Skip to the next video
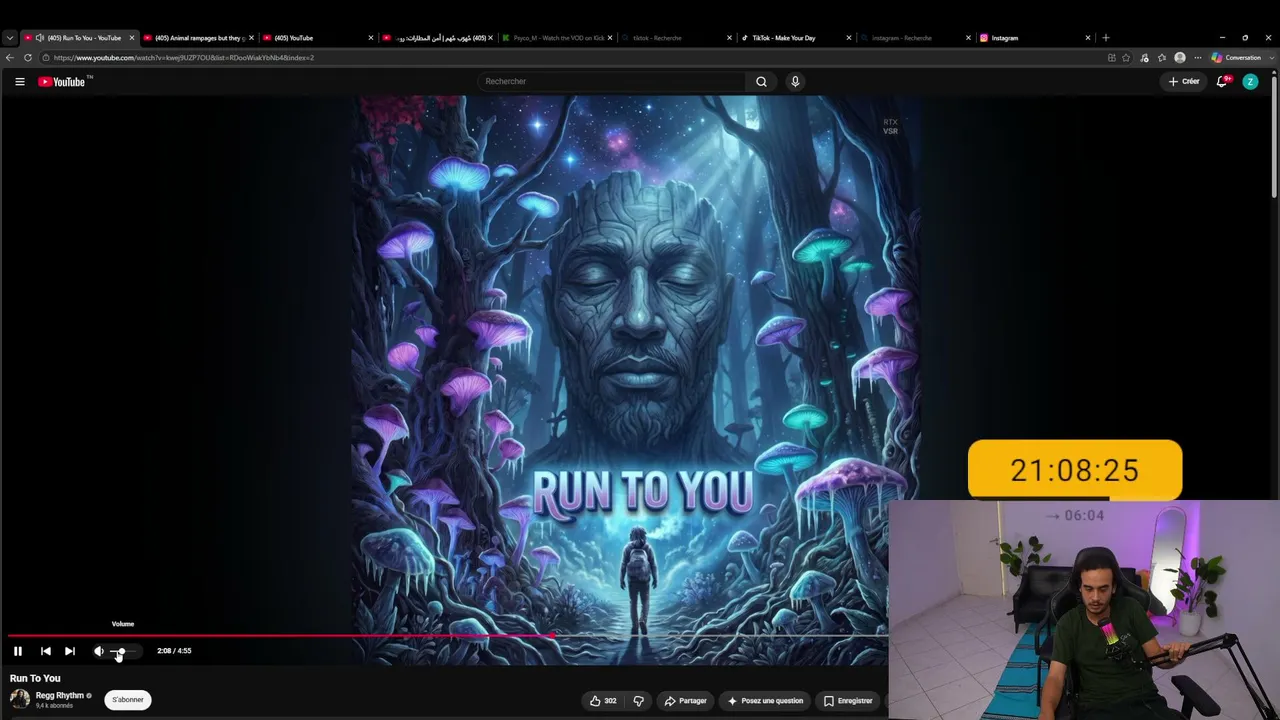Screen dimensions: 1280x720 tap(70, 651)
